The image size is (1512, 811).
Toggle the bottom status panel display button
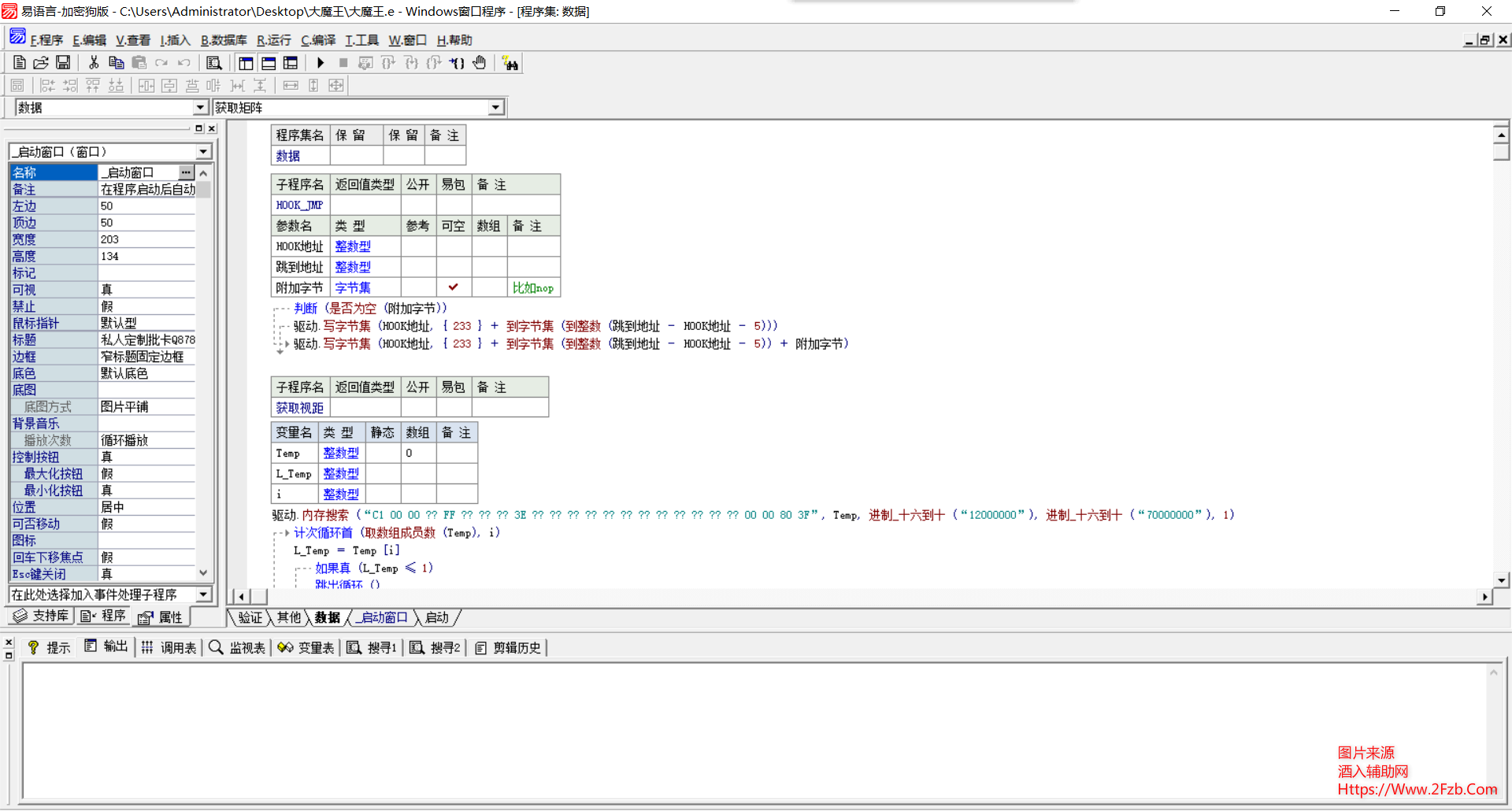click(269, 63)
